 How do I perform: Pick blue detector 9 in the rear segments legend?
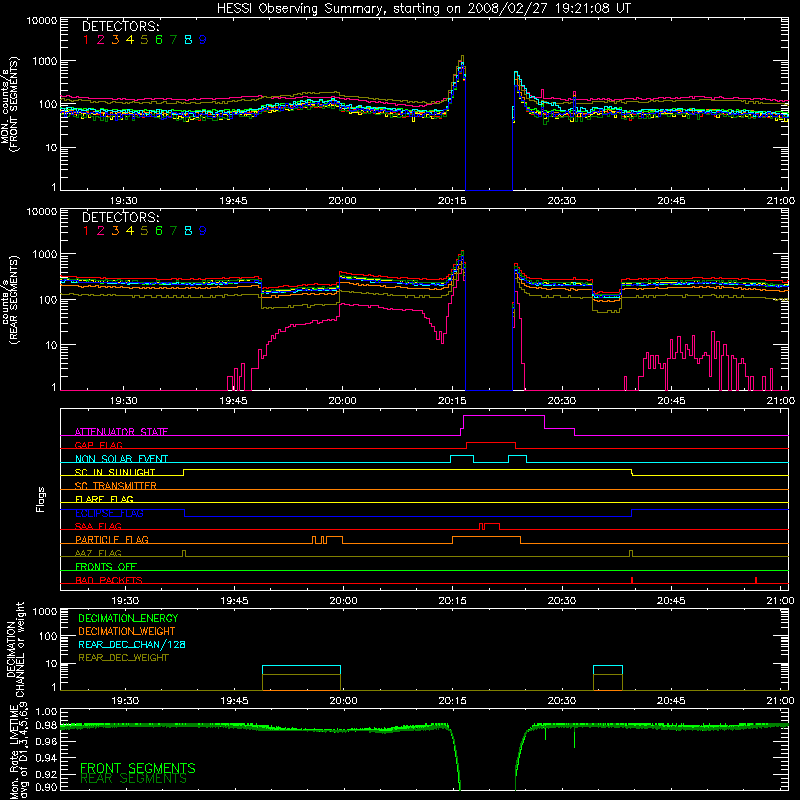(x=203, y=231)
